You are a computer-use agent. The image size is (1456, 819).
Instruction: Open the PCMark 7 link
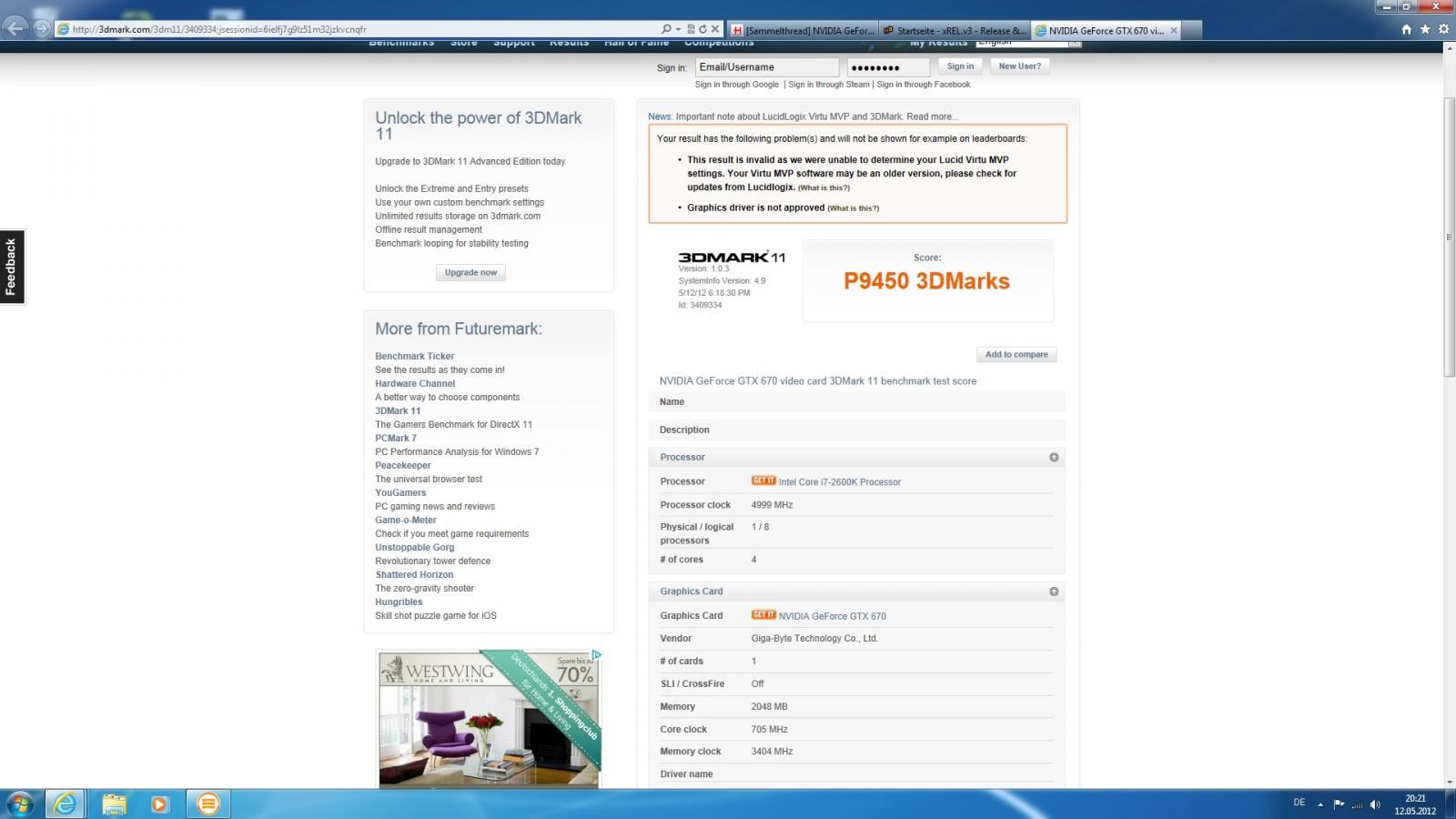(x=396, y=438)
